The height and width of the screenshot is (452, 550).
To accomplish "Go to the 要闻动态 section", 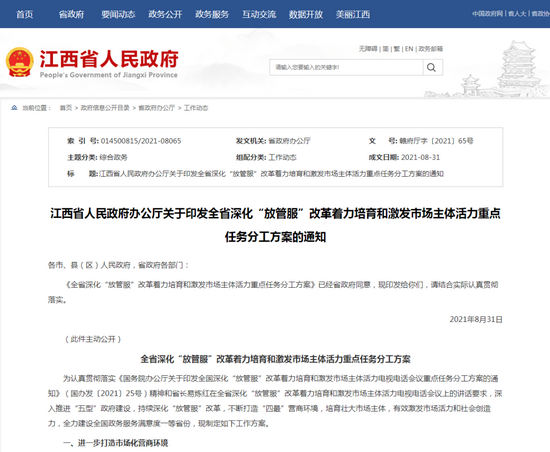I will coord(118,14).
